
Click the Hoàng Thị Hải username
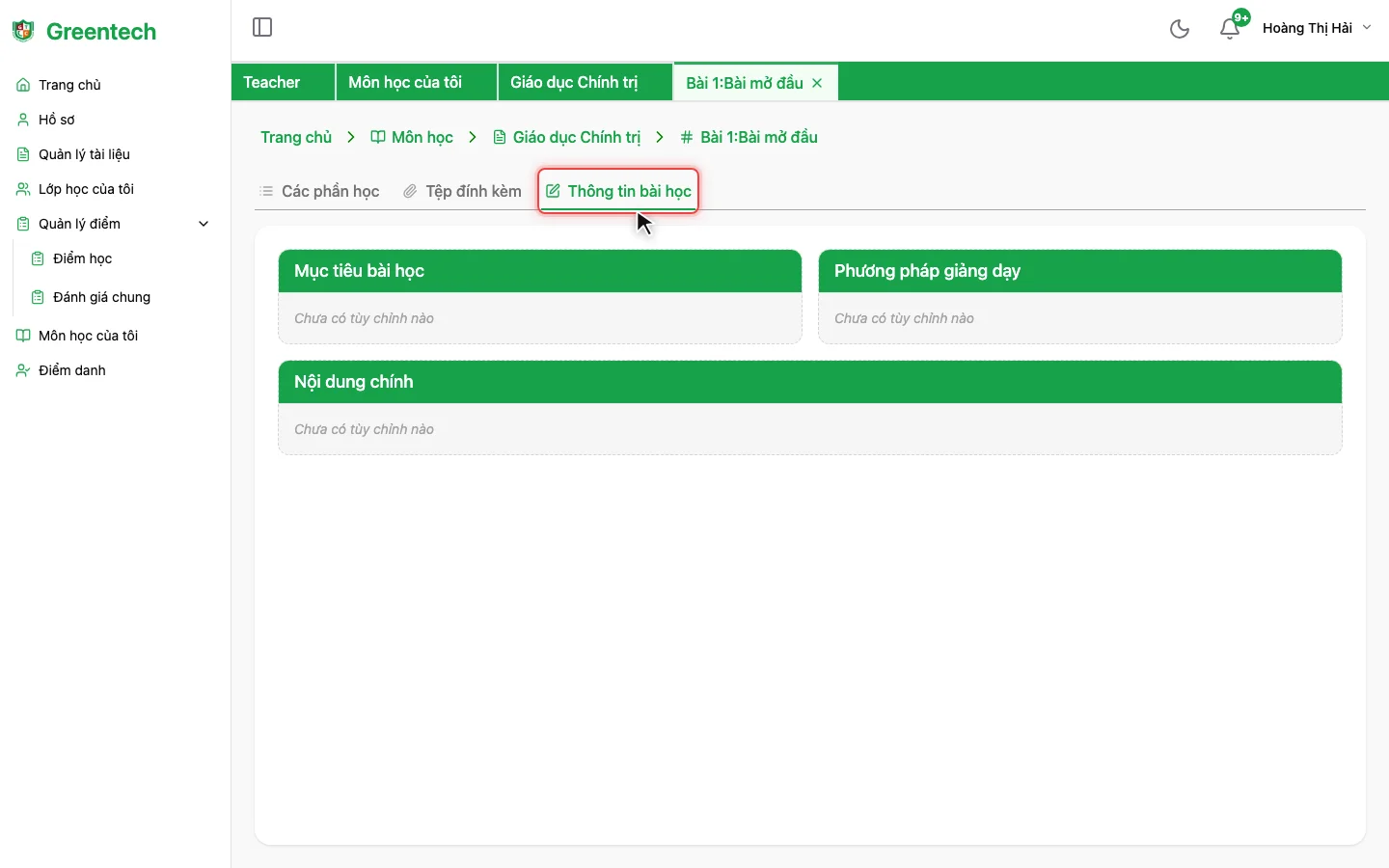(1307, 28)
